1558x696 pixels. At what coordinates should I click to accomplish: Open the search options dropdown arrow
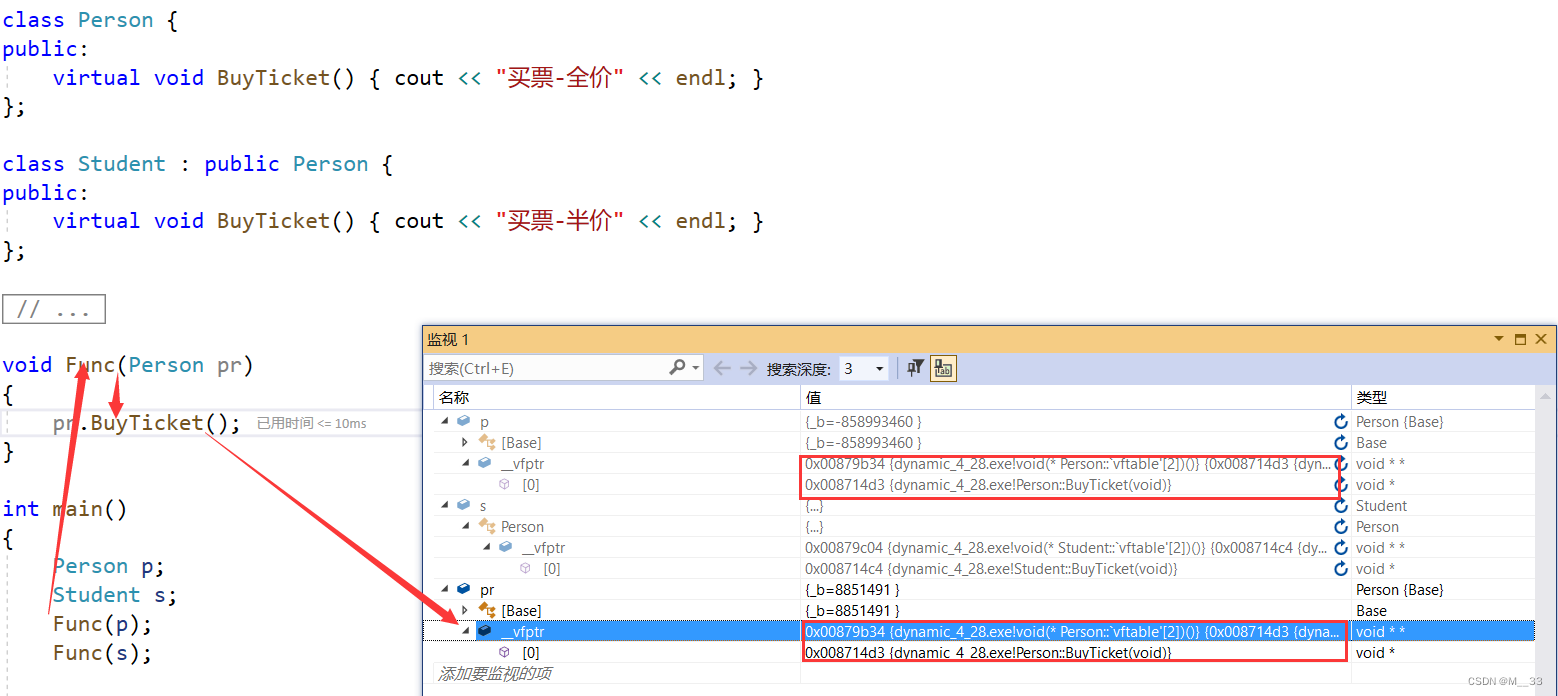pyautogui.click(x=695, y=368)
